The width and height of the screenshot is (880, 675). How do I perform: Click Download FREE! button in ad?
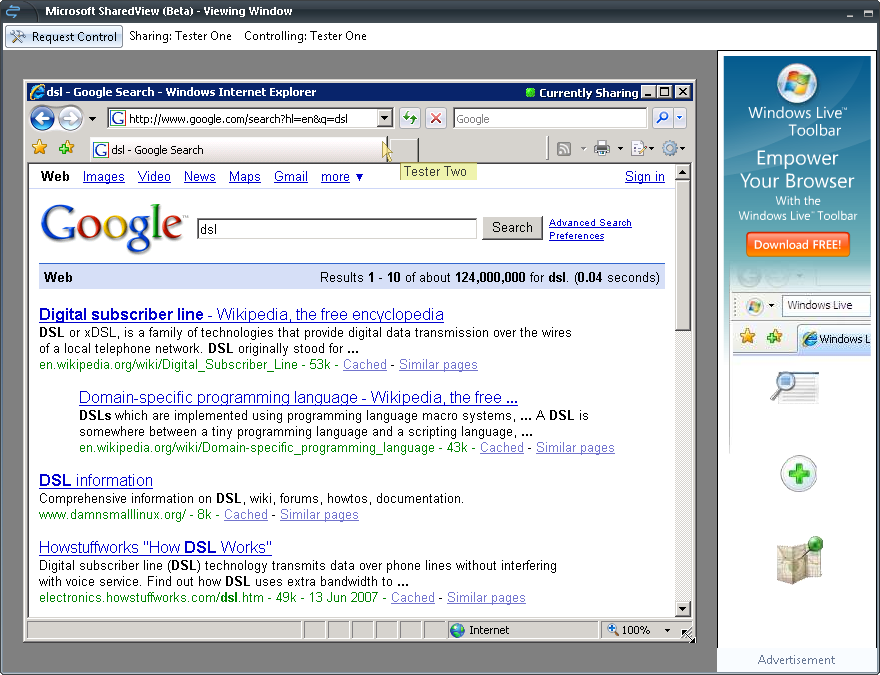[797, 245]
